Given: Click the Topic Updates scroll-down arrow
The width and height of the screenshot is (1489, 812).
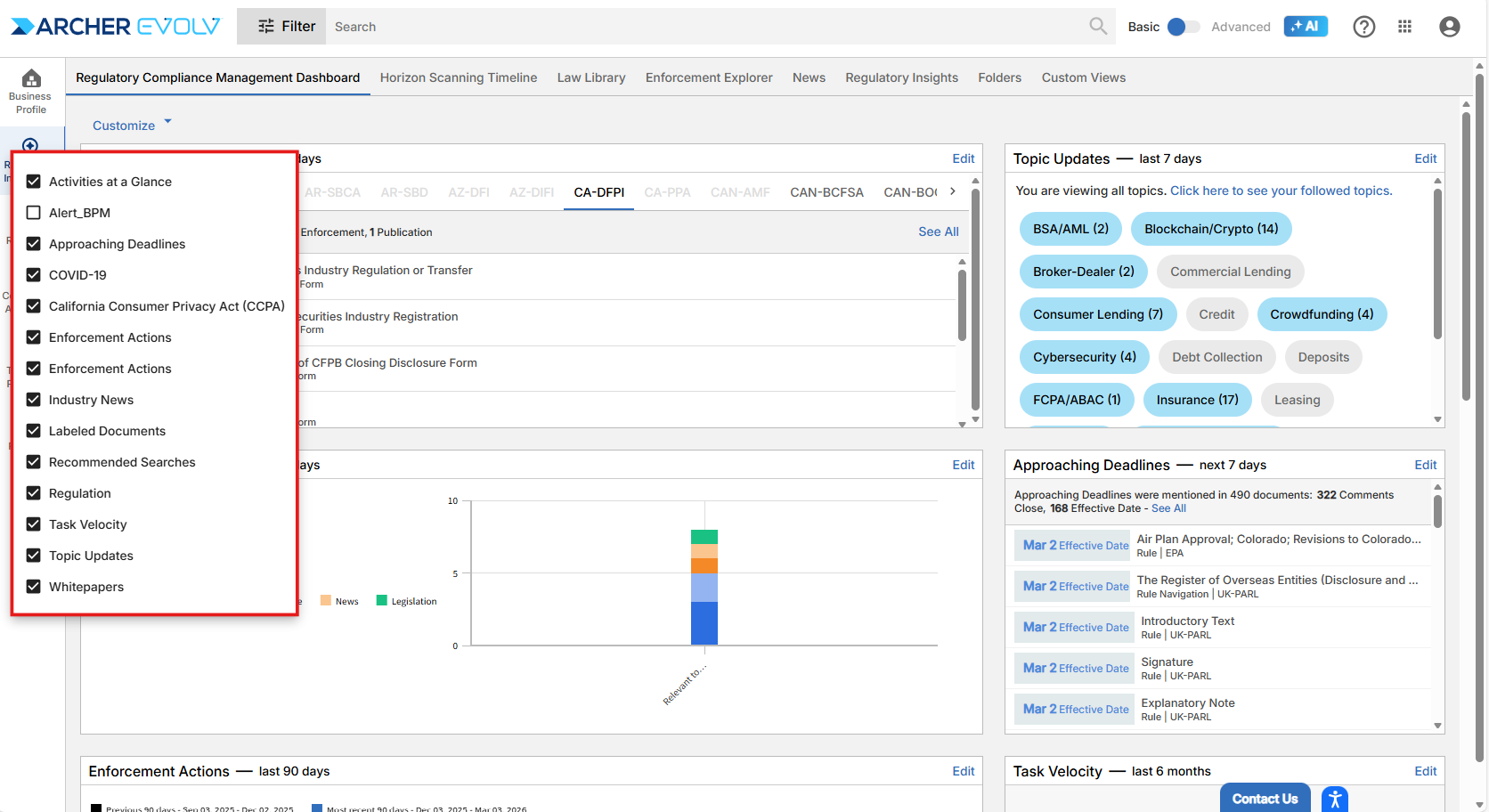Looking at the screenshot, I should coord(1437,419).
